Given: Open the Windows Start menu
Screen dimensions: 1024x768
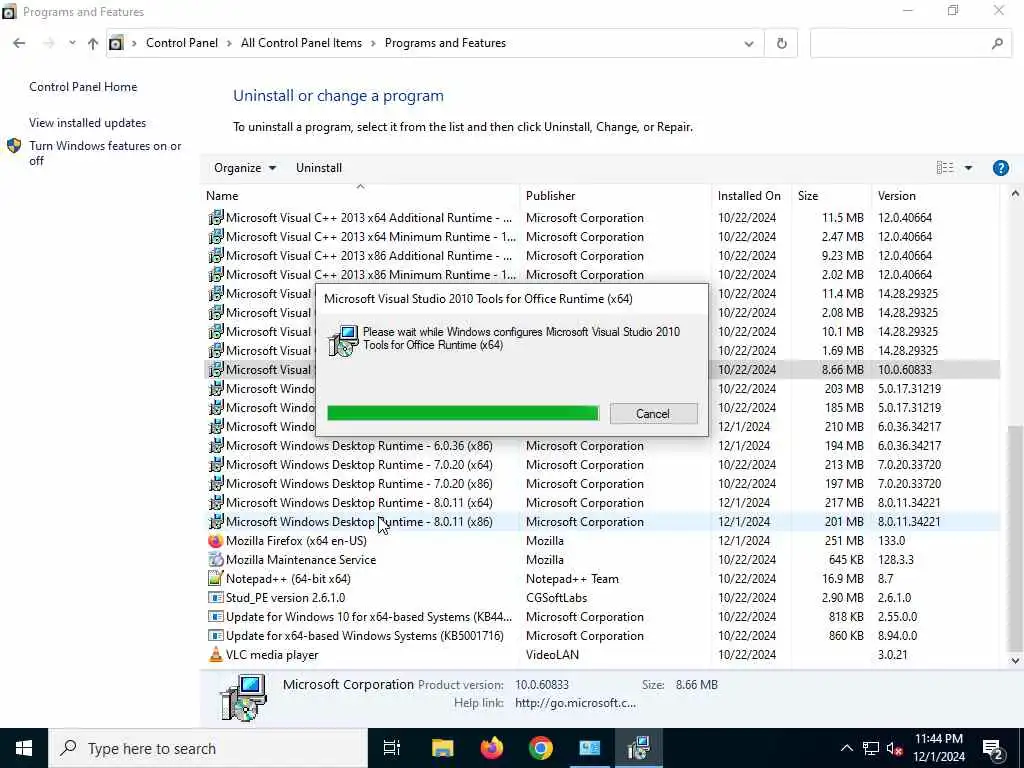Looking at the screenshot, I should click(x=24, y=748).
